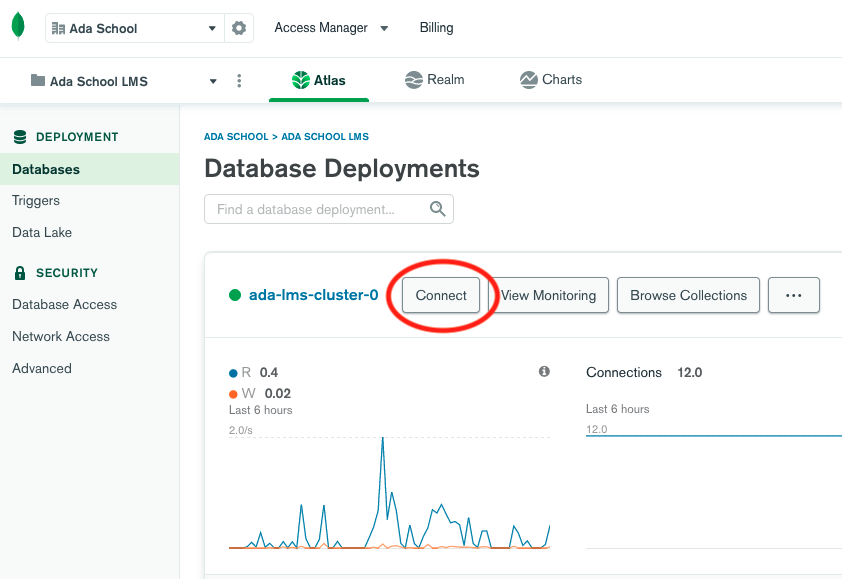Click the project folder icon
Viewport: 842px width, 579px height.
pos(38,80)
